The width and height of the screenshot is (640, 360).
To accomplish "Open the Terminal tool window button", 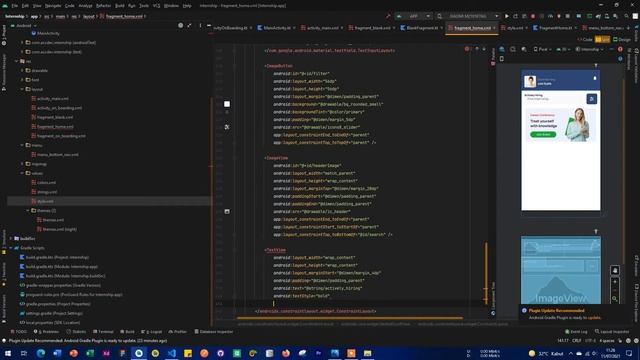I will coord(103,332).
